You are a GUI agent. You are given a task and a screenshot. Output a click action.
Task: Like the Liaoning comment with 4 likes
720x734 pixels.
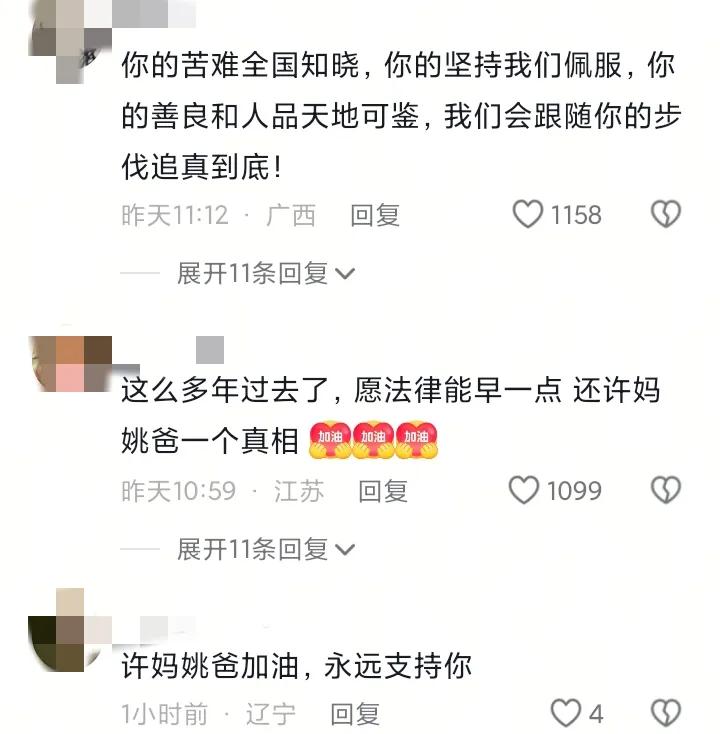tap(566, 713)
